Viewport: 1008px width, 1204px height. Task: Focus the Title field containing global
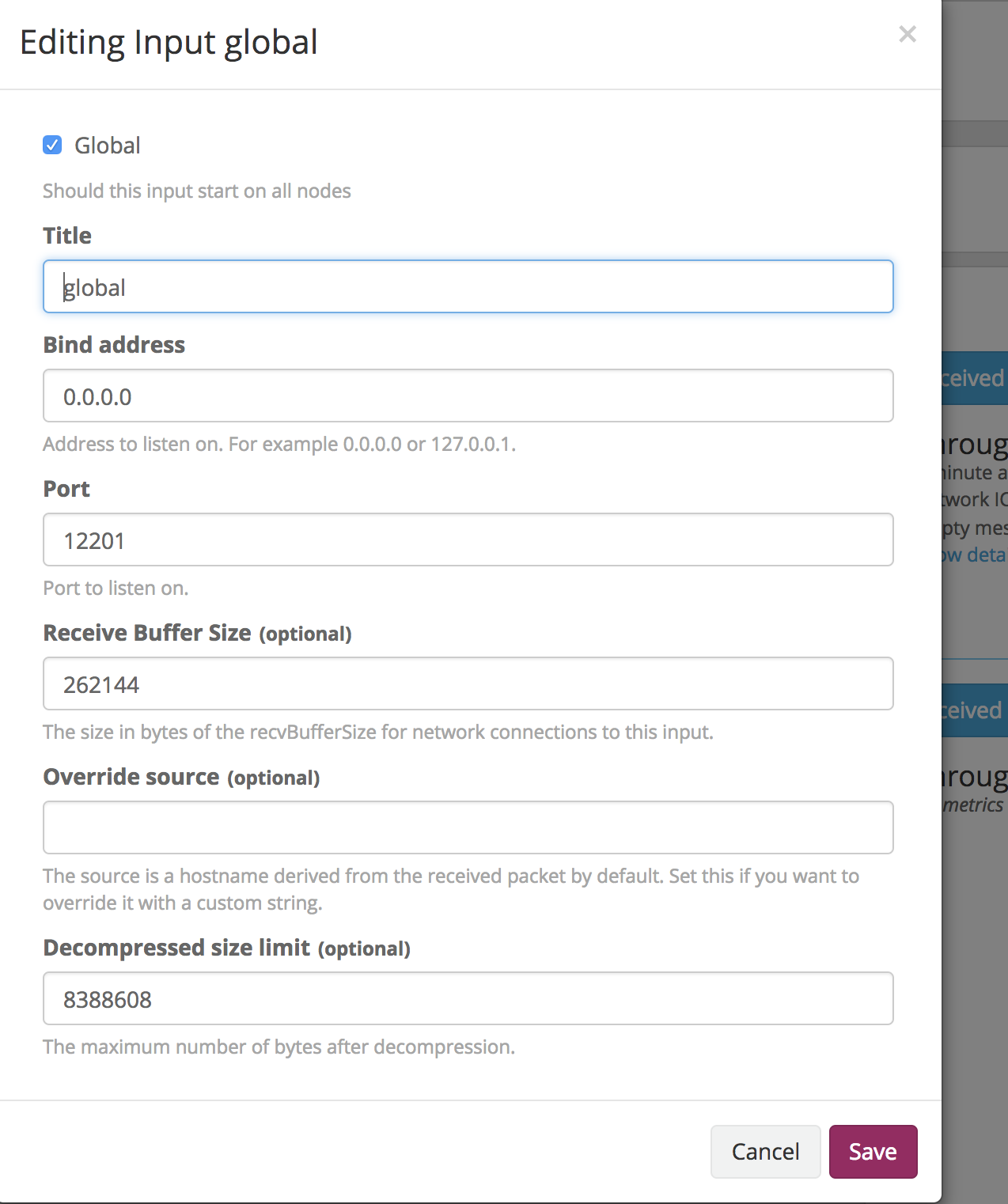pyautogui.click(x=468, y=286)
